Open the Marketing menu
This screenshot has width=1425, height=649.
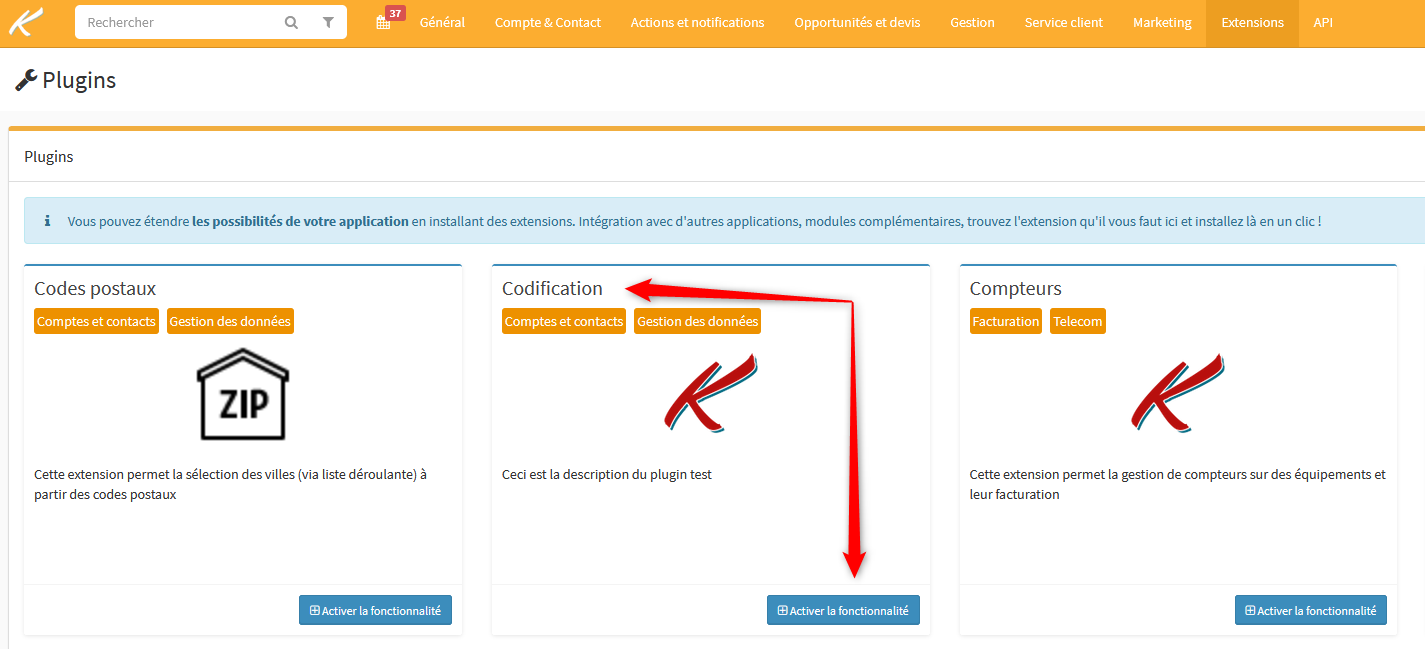pos(1162,23)
